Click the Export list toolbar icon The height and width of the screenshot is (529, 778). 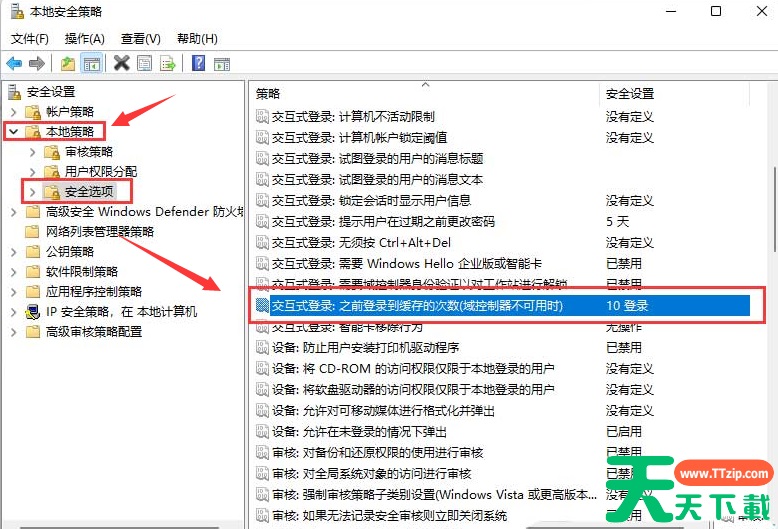tap(168, 64)
